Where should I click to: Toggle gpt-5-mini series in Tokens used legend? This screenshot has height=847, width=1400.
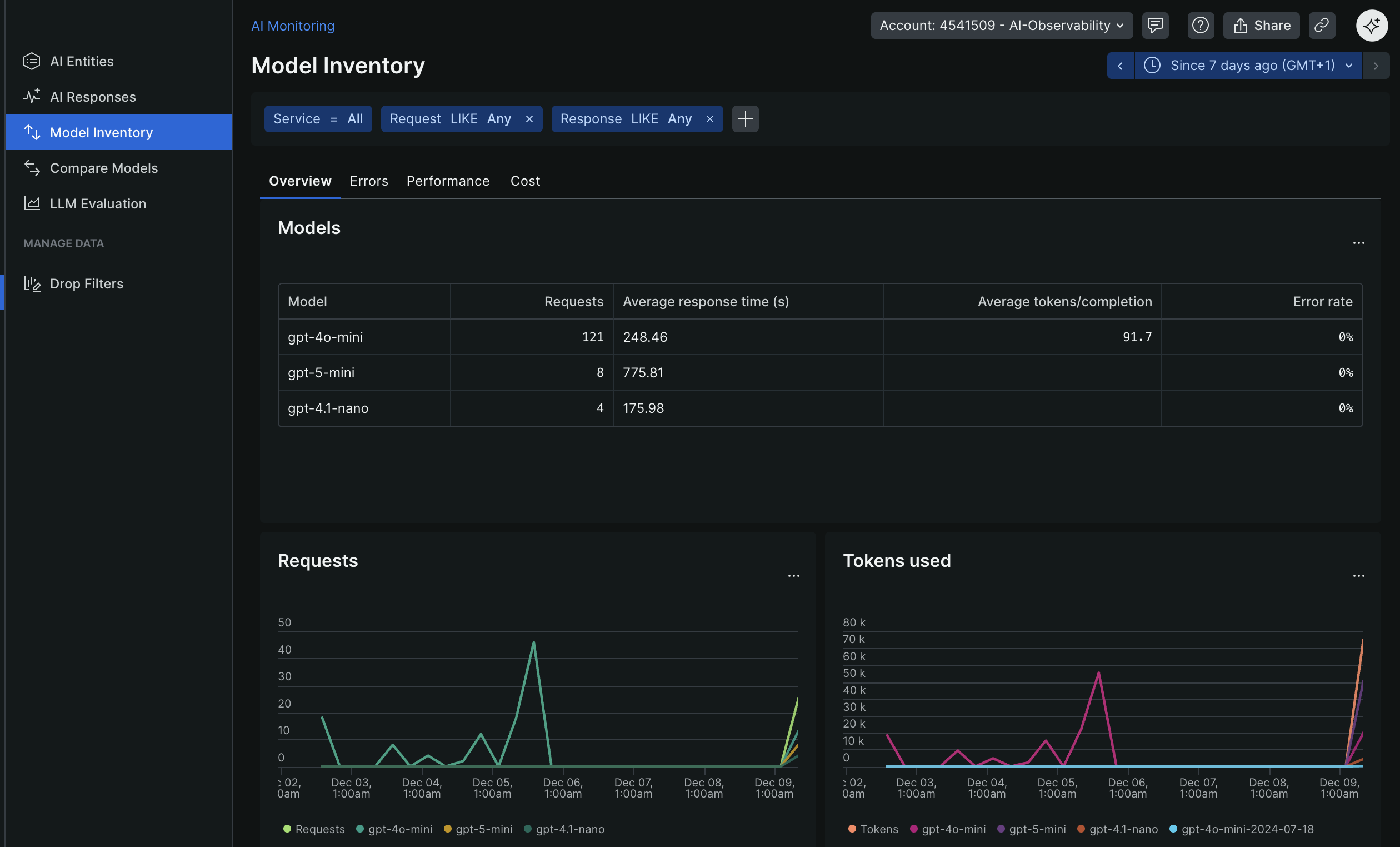(x=1036, y=829)
